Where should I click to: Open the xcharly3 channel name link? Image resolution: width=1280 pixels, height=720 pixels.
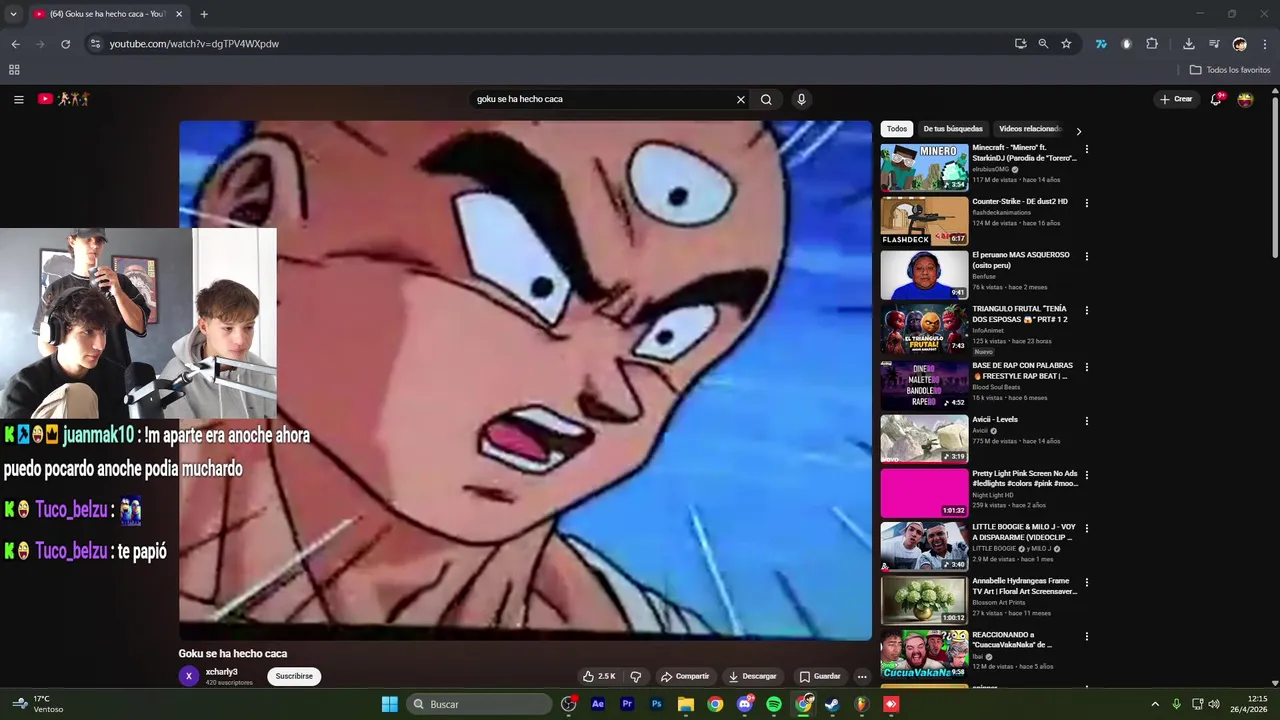point(221,672)
